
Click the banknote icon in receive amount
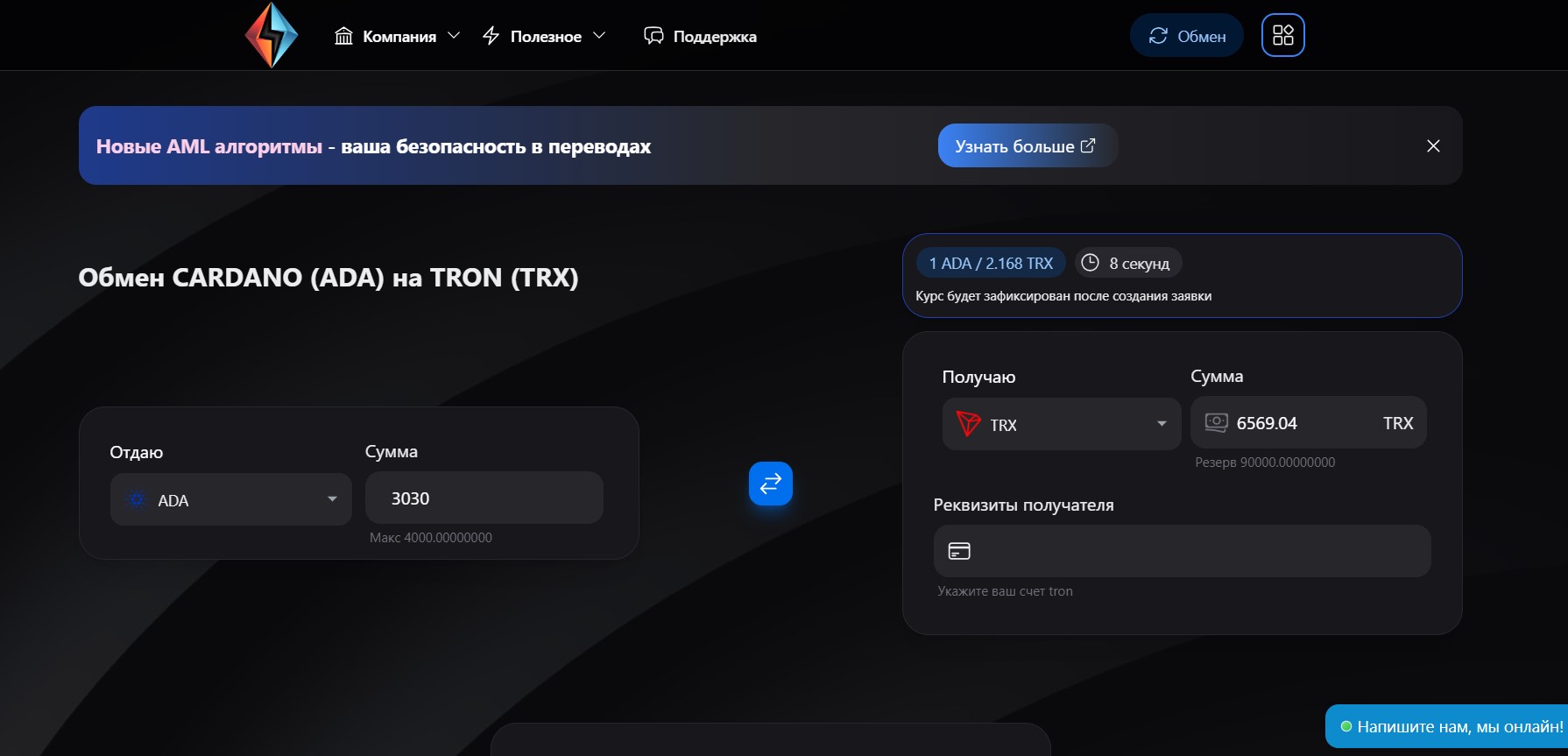coord(1216,422)
